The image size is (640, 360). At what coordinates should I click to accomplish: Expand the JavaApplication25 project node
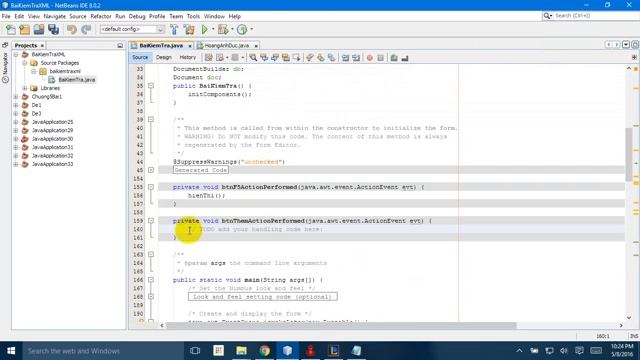tap(16, 122)
